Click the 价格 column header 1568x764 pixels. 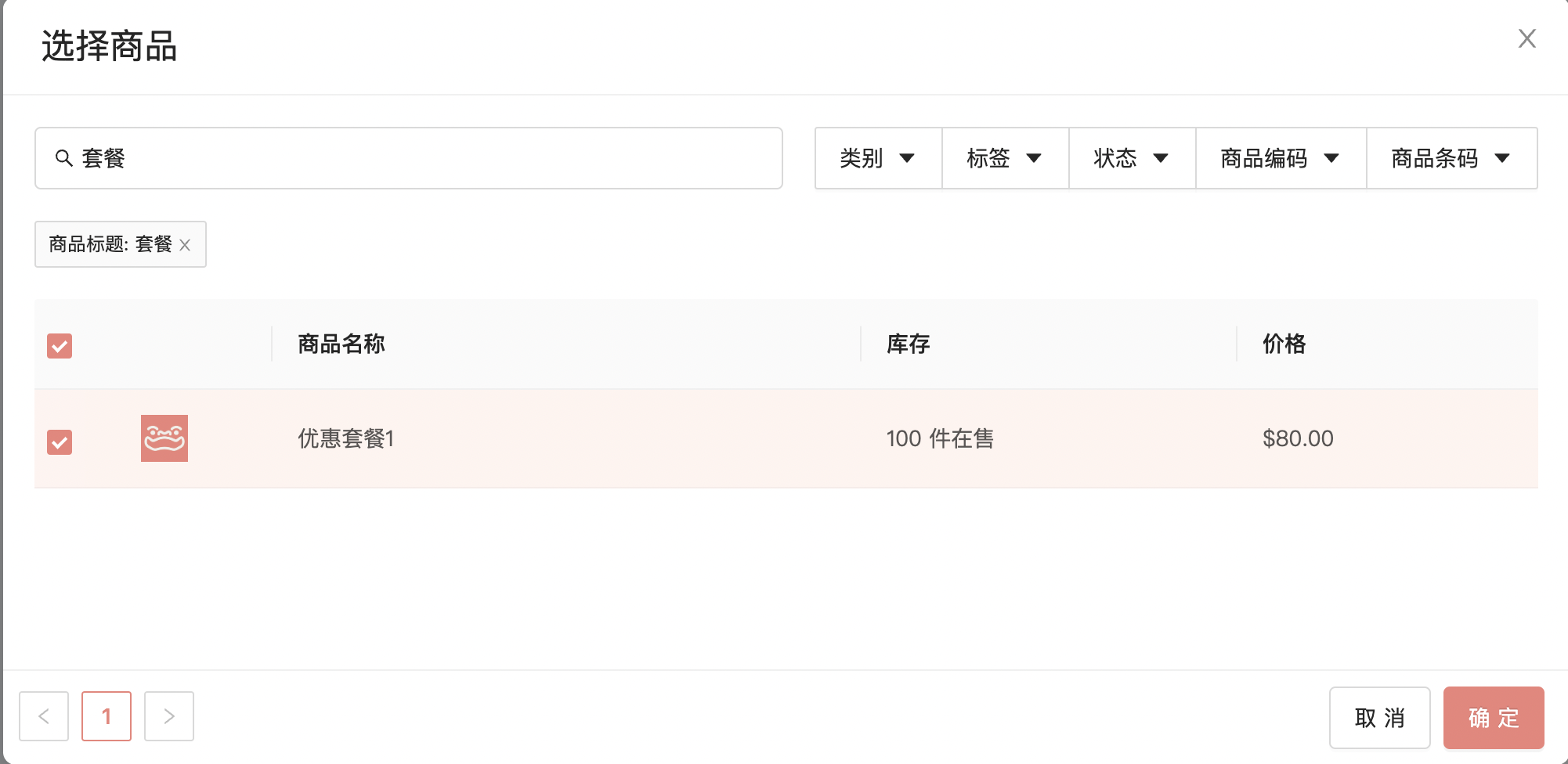click(1284, 344)
